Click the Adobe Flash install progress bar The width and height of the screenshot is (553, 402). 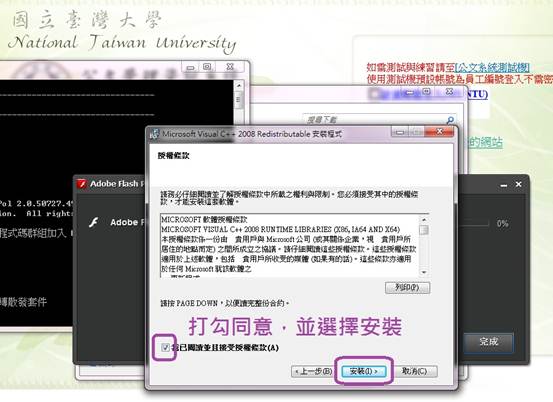pos(474,223)
